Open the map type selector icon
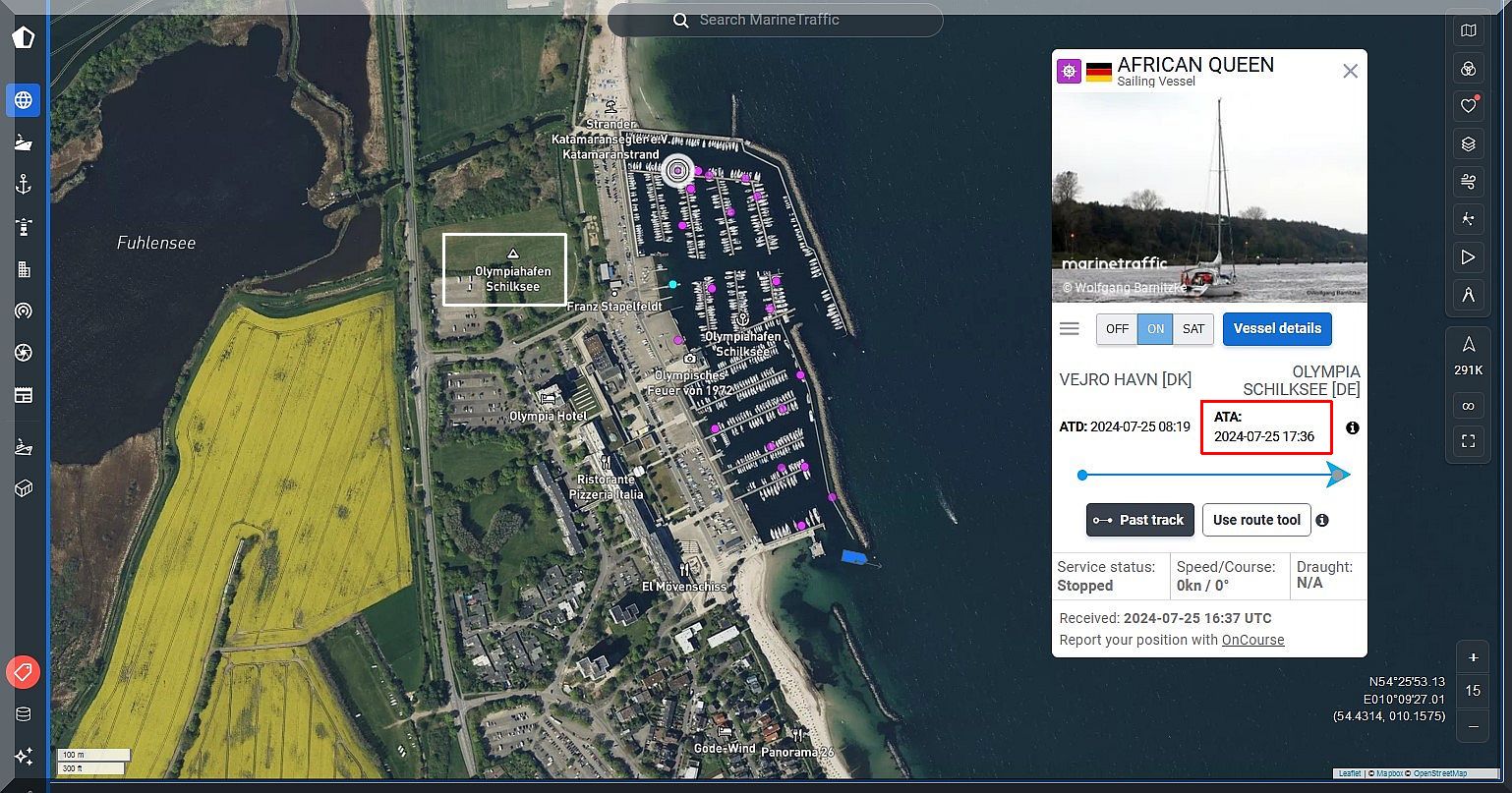This screenshot has height=793, width=1512. 1468,31
